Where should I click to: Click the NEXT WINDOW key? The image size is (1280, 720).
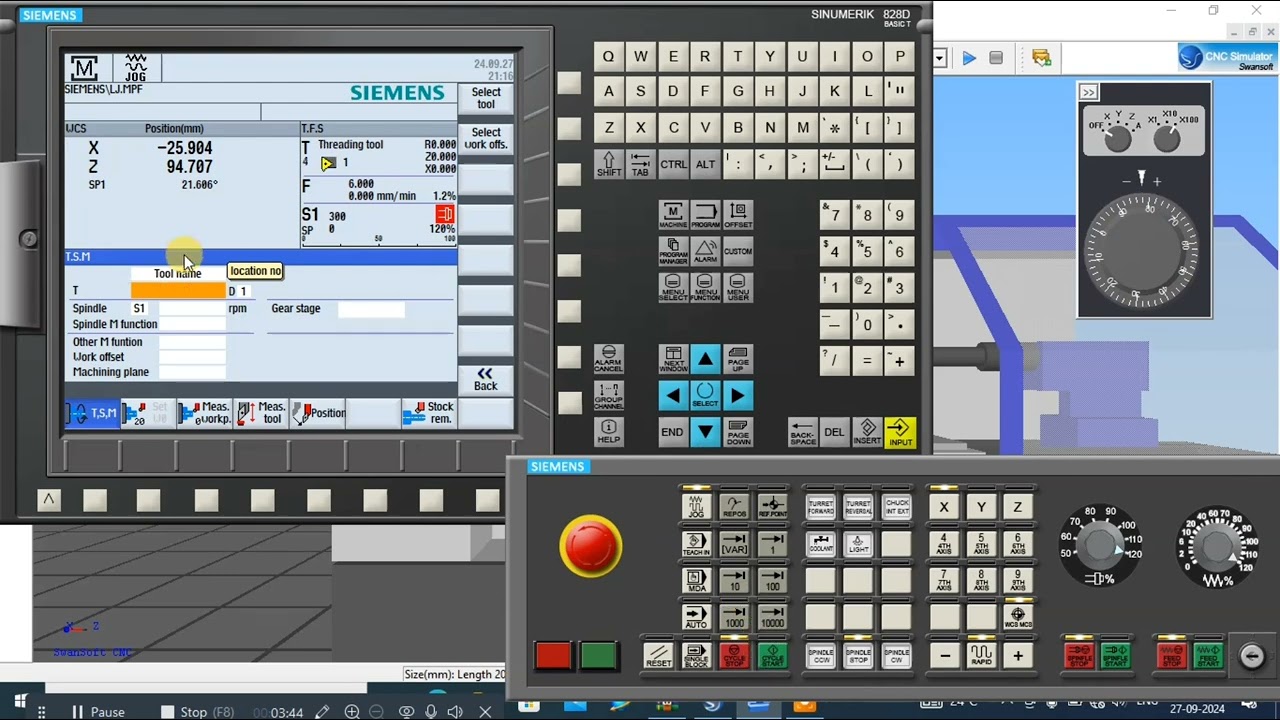click(673, 359)
